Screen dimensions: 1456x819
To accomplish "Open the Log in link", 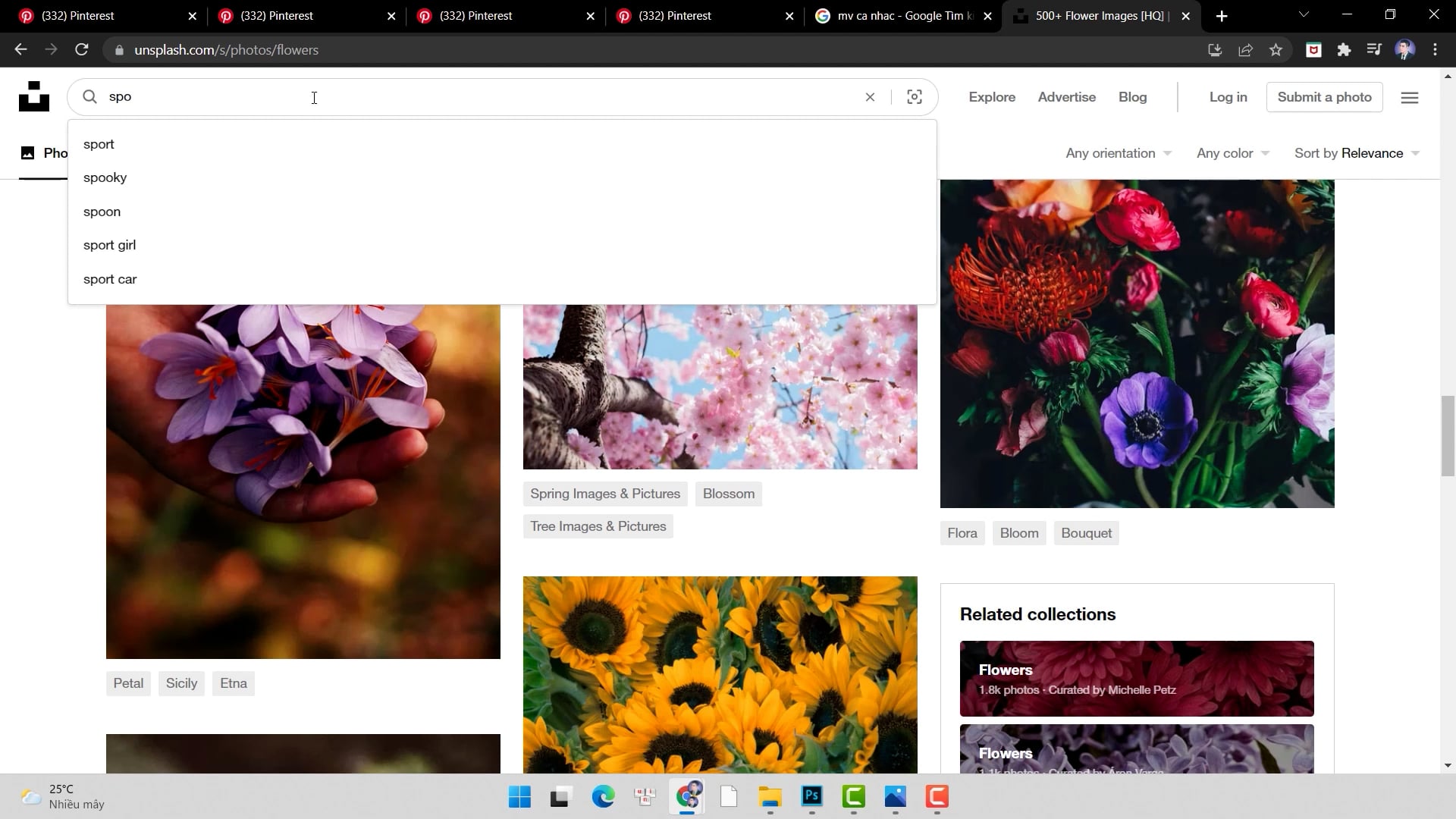I will pos(1228,97).
